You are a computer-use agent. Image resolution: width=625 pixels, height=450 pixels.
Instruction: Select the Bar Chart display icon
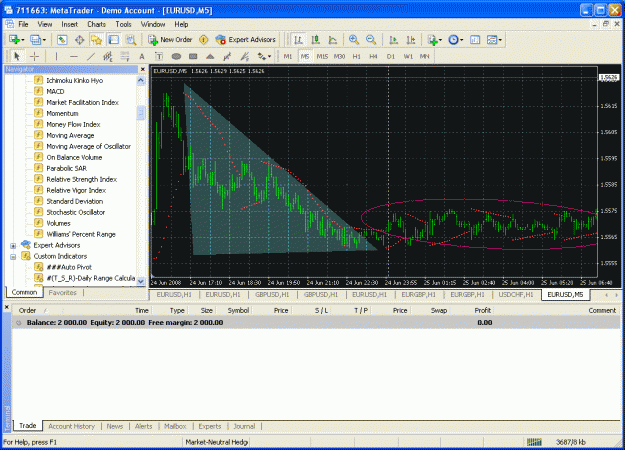point(298,39)
